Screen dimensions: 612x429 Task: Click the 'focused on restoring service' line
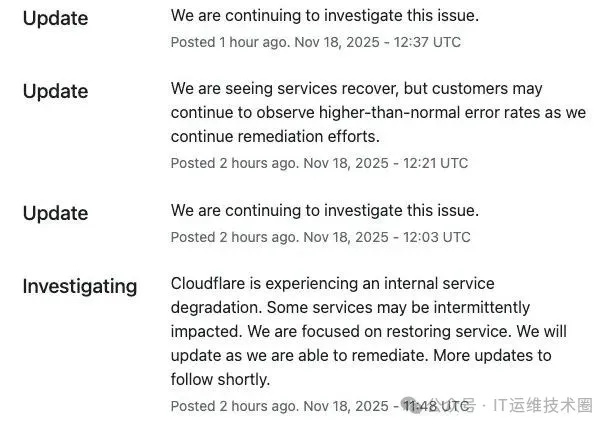368,332
